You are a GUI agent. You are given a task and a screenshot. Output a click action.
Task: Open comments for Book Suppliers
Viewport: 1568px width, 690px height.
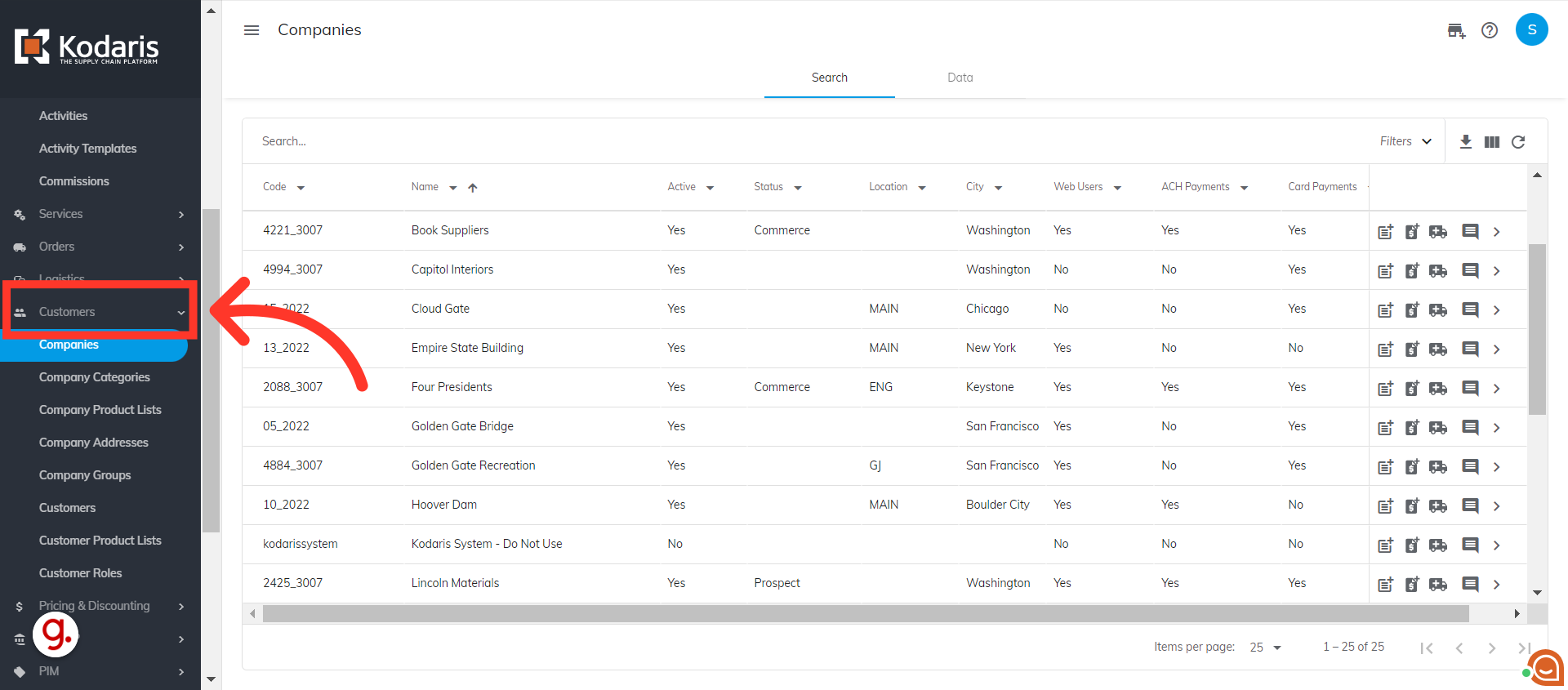click(1470, 231)
